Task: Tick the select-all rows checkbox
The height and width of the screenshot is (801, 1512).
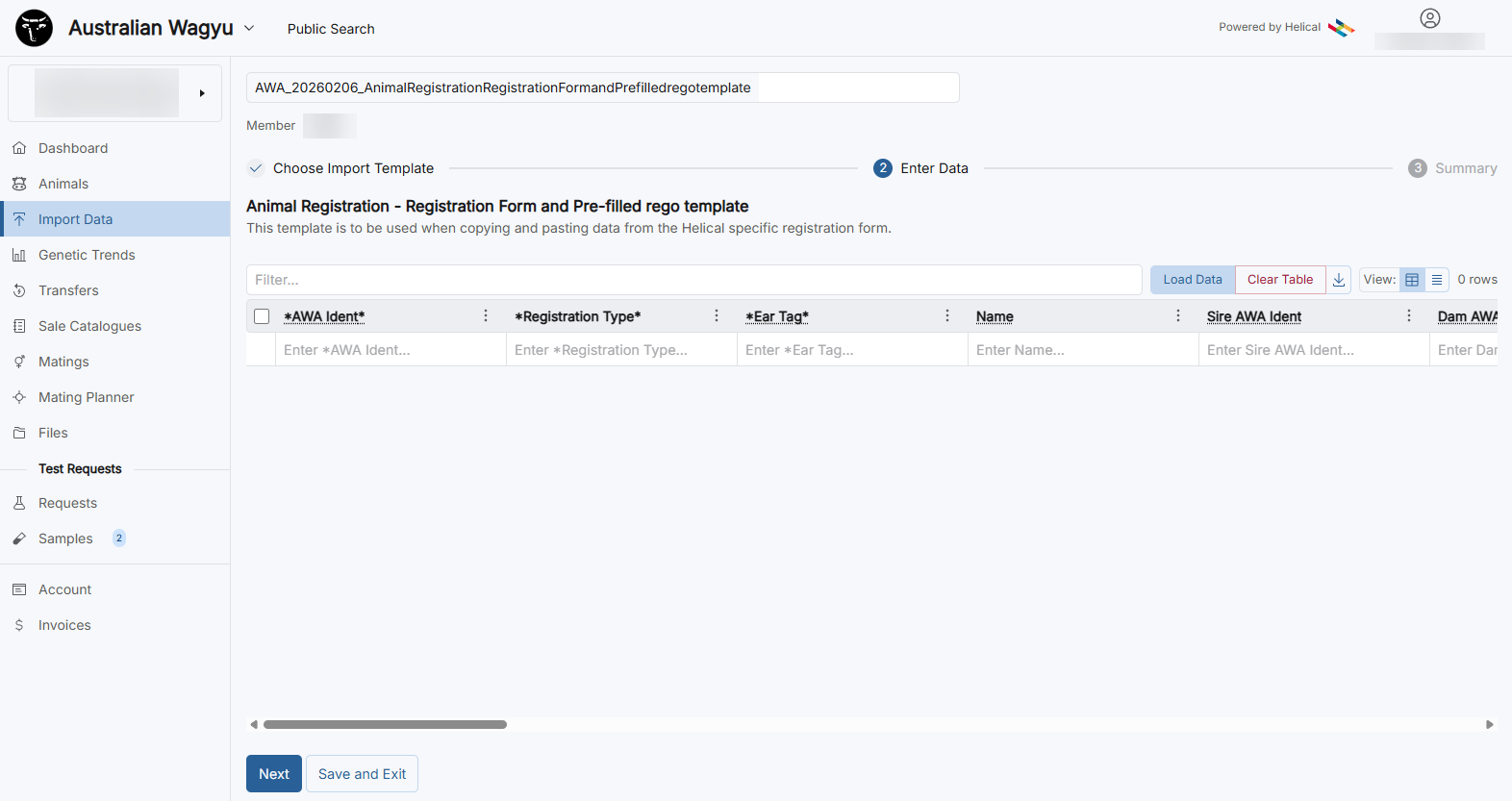Action: pyautogui.click(x=262, y=316)
